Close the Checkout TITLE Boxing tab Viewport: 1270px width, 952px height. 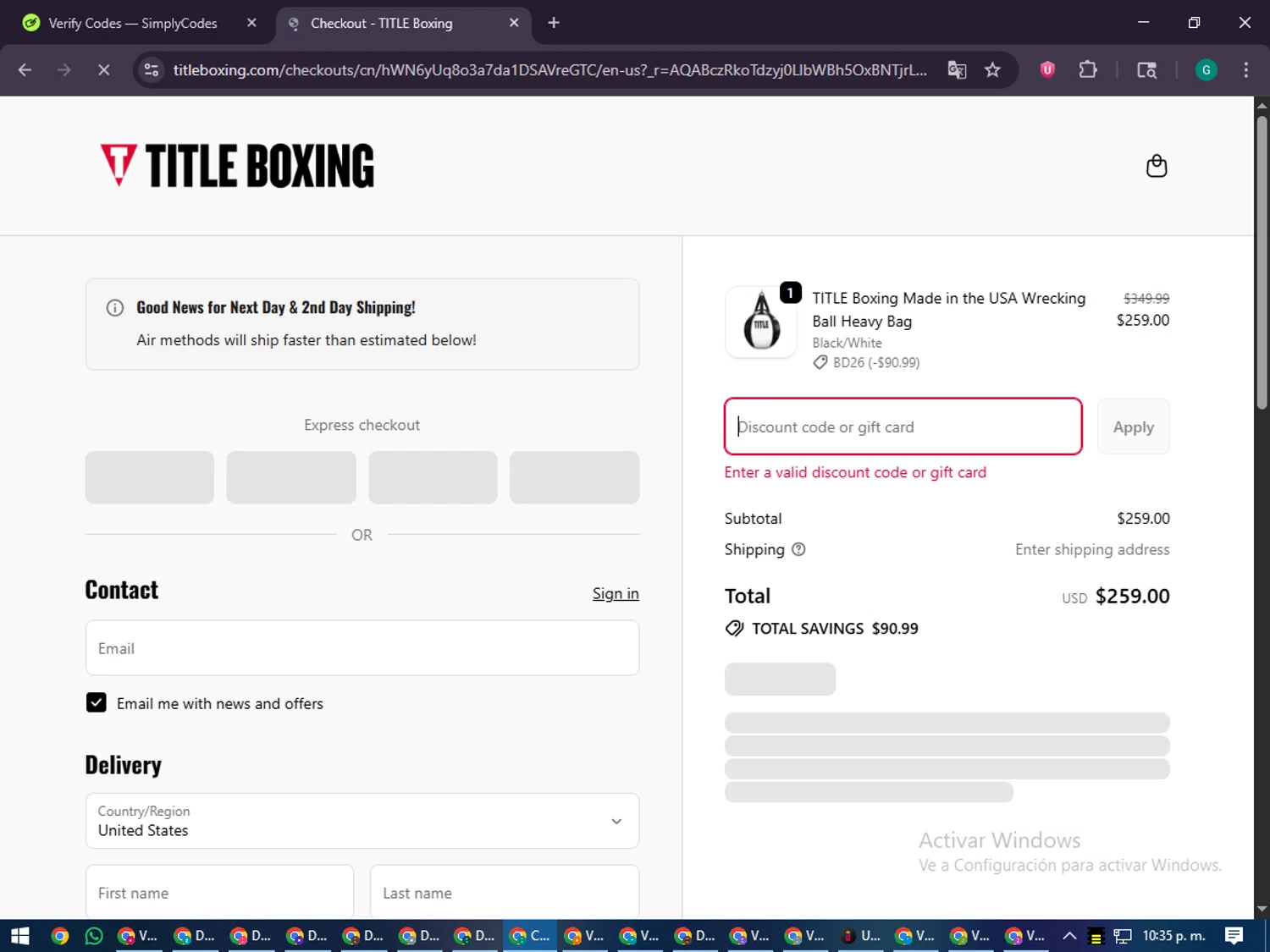[x=514, y=23]
